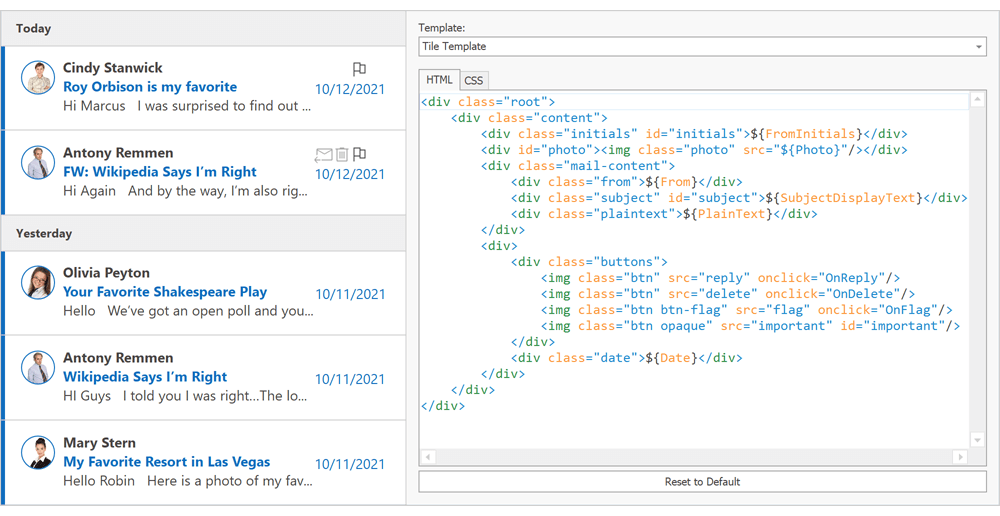The image size is (1000, 516).
Task: Flag the FW: Wikipedia Says I'm Right email
Action: click(x=359, y=154)
